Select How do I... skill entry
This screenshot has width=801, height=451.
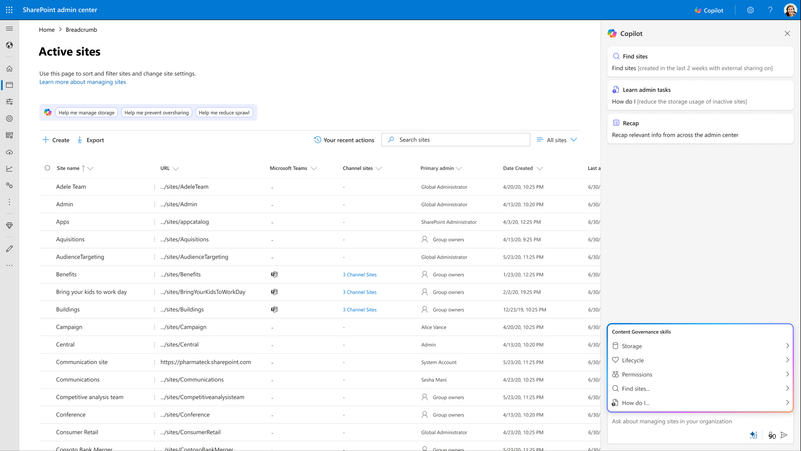tap(700, 403)
